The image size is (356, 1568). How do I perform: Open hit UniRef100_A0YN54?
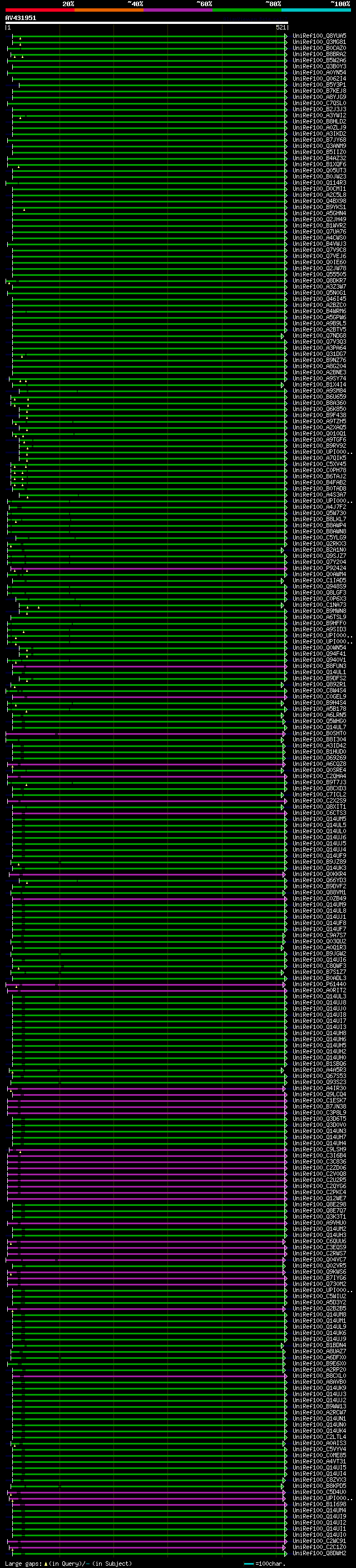(x=319, y=72)
